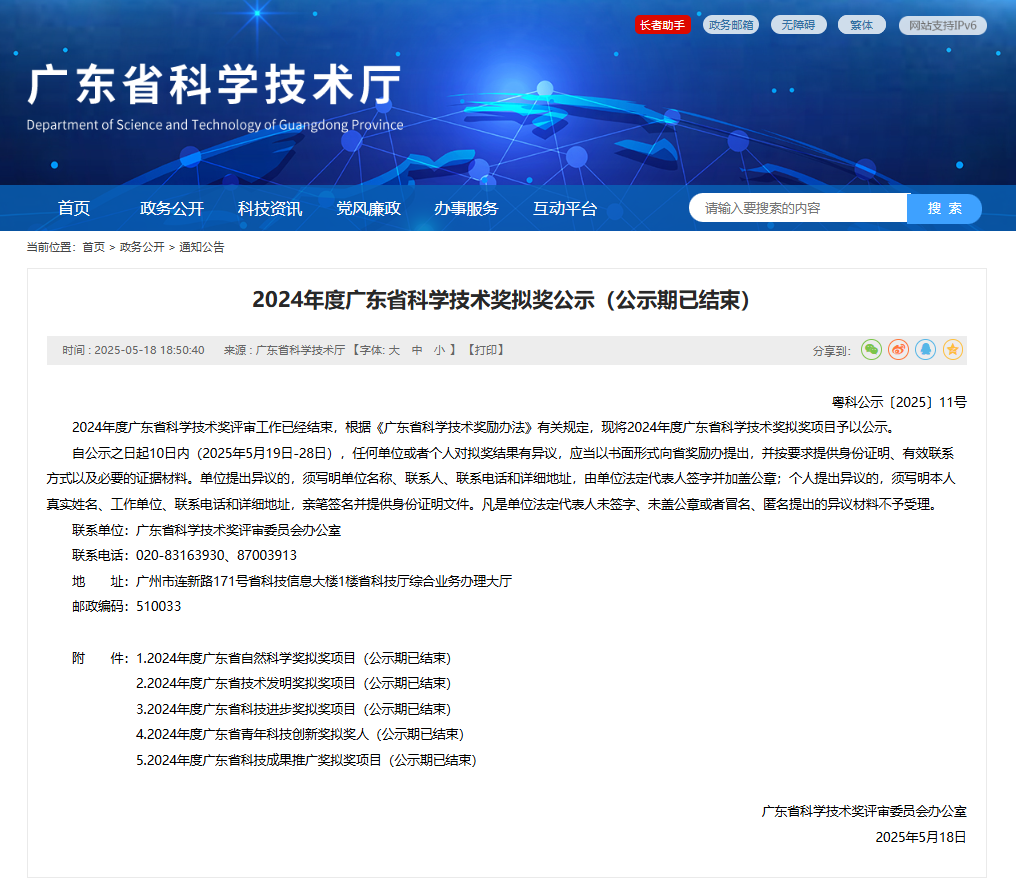This screenshot has height=892, width=1016.
Task: Click the 广东省科学技术厅 site logo title
Action: click(214, 84)
